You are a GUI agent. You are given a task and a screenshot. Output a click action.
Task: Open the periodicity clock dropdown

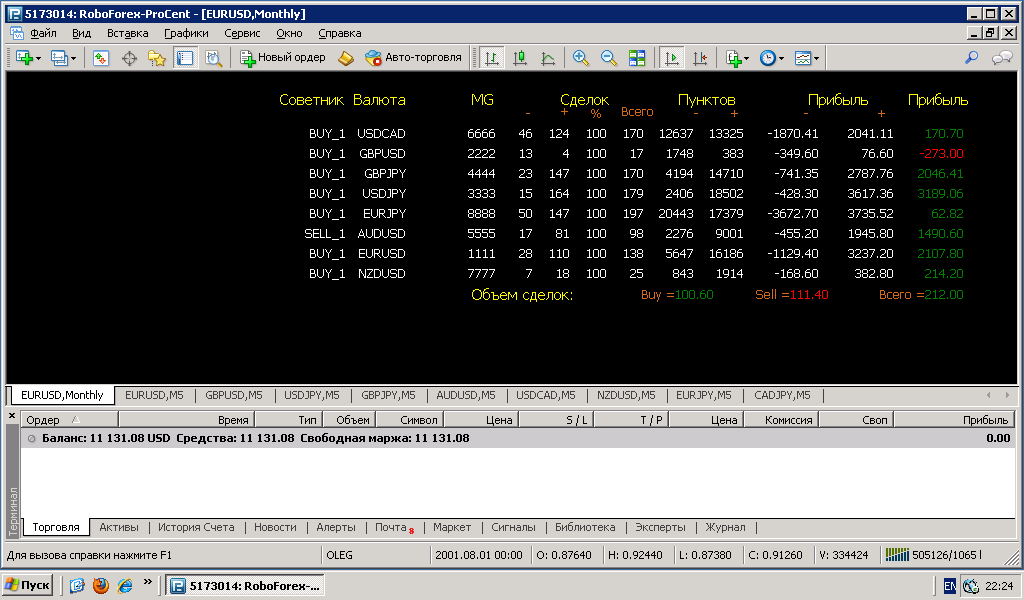[x=772, y=58]
